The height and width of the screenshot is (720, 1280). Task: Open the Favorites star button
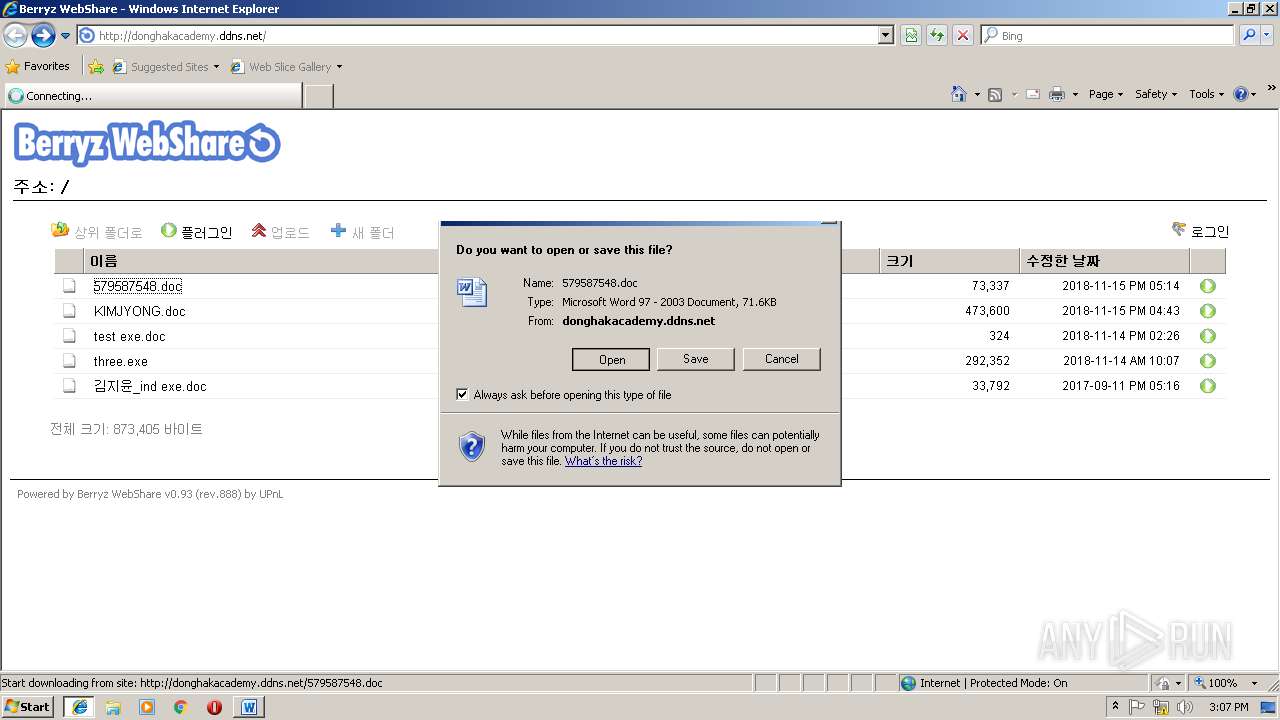tap(38, 66)
